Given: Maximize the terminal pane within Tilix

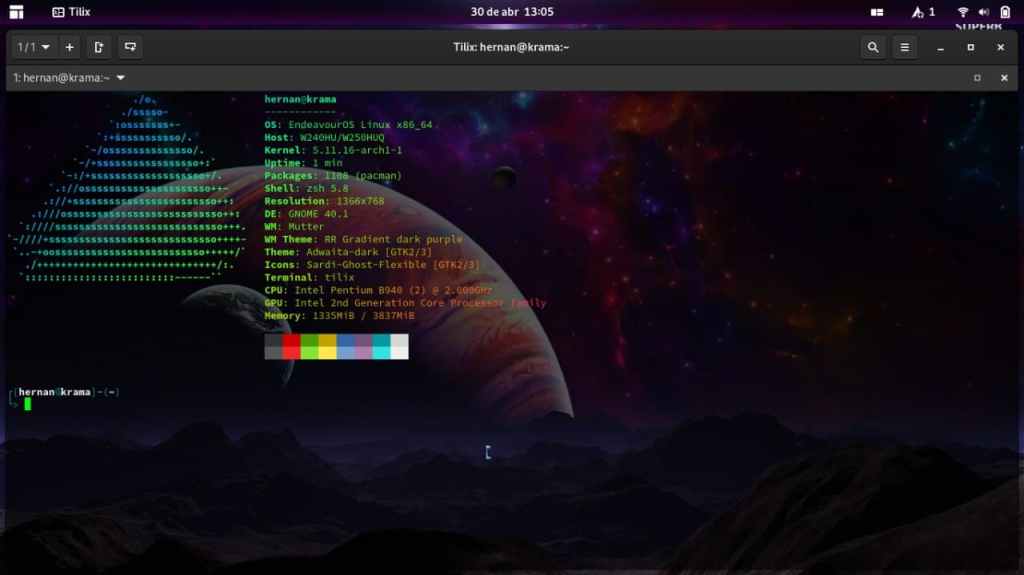Looking at the screenshot, I should point(977,78).
